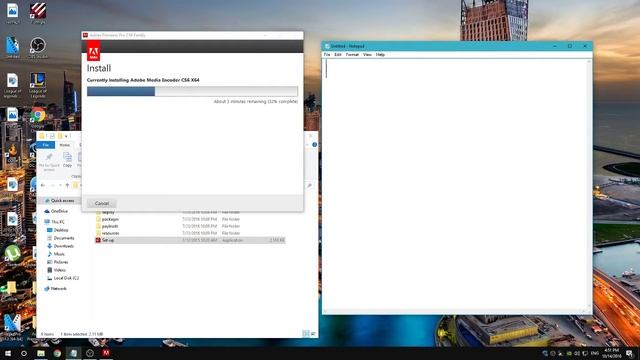Select Local Disk (C:) in sidebar
This screenshot has height=360, width=640.
[x=63, y=278]
